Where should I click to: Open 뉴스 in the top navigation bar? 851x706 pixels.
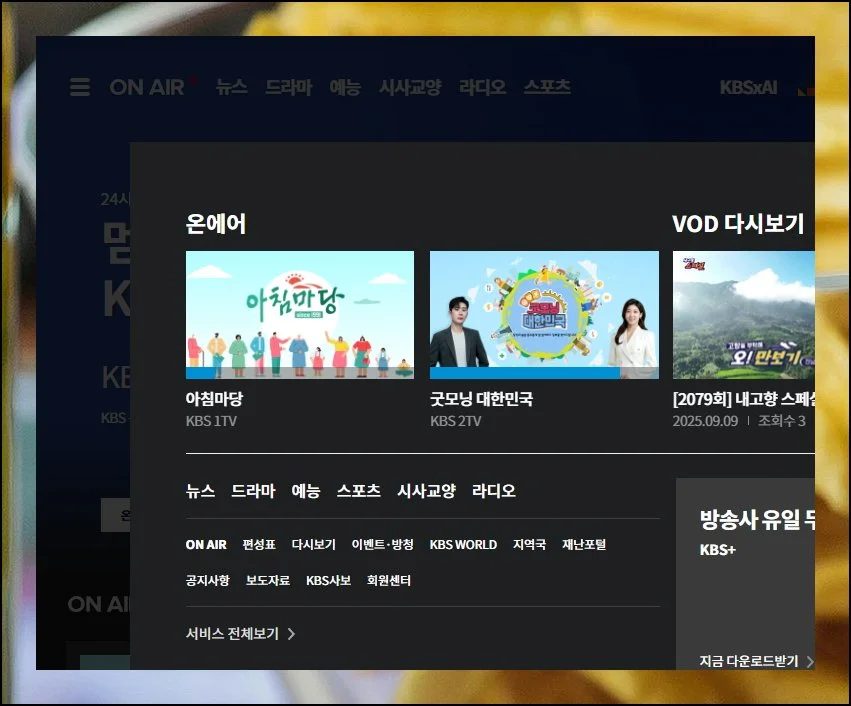[231, 88]
